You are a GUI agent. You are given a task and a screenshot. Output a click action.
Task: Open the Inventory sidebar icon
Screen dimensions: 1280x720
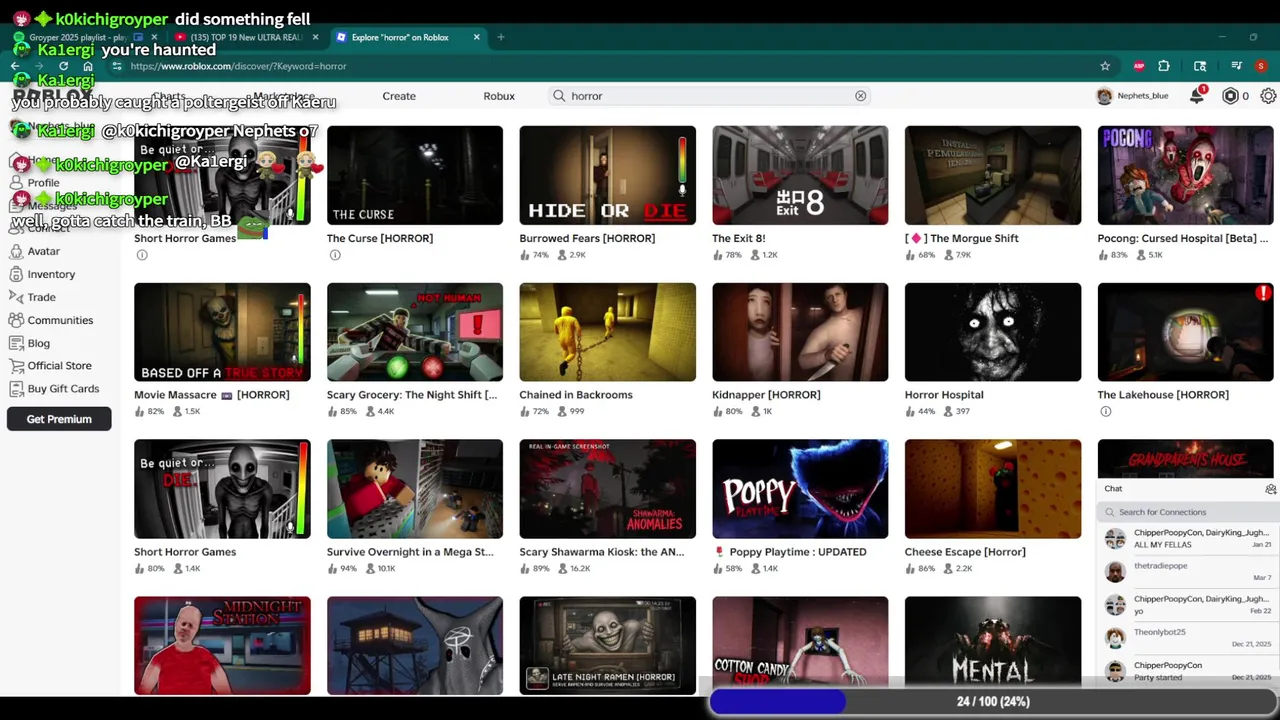tap(16, 274)
